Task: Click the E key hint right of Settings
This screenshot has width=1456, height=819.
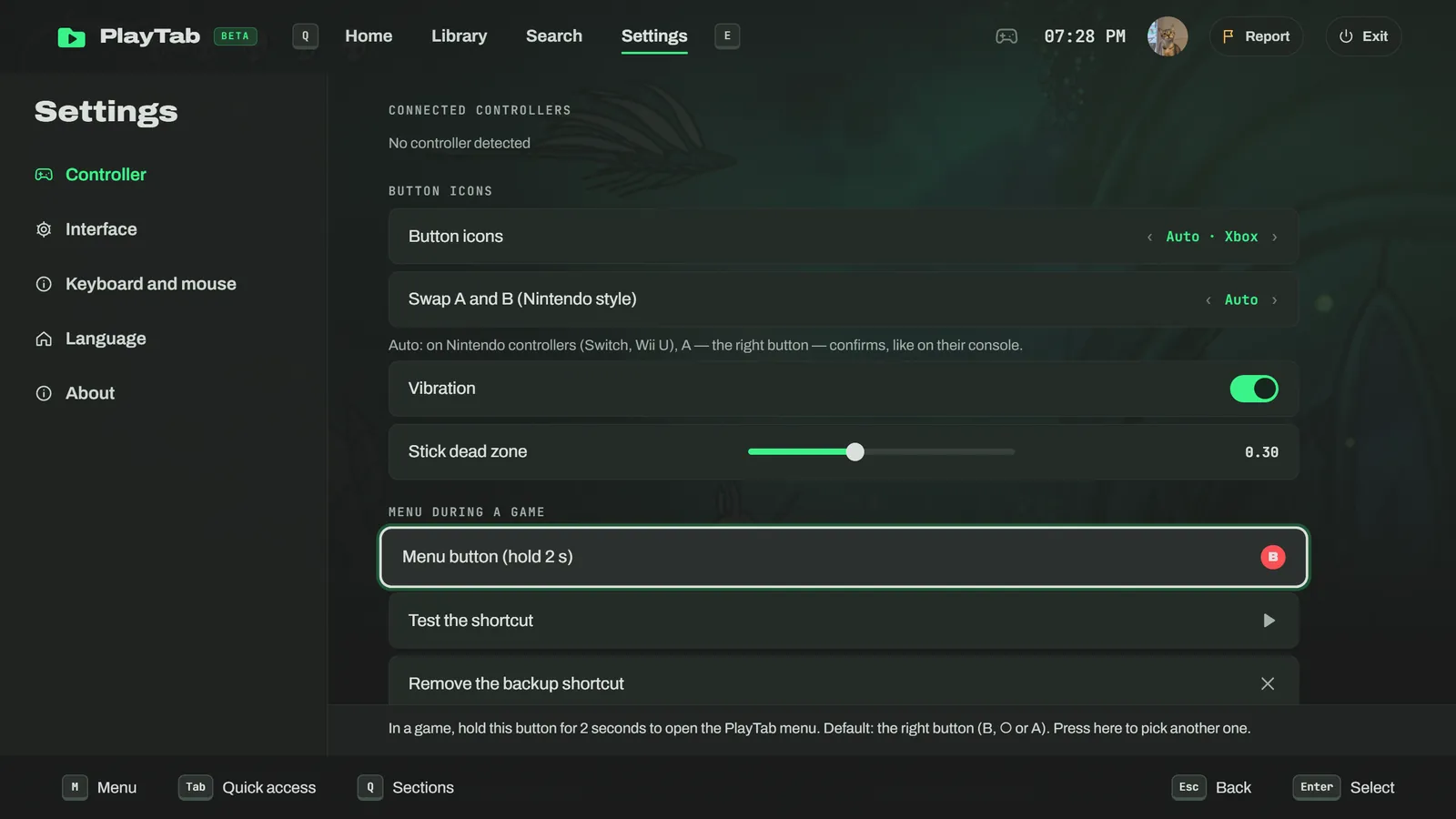Action: (x=727, y=36)
